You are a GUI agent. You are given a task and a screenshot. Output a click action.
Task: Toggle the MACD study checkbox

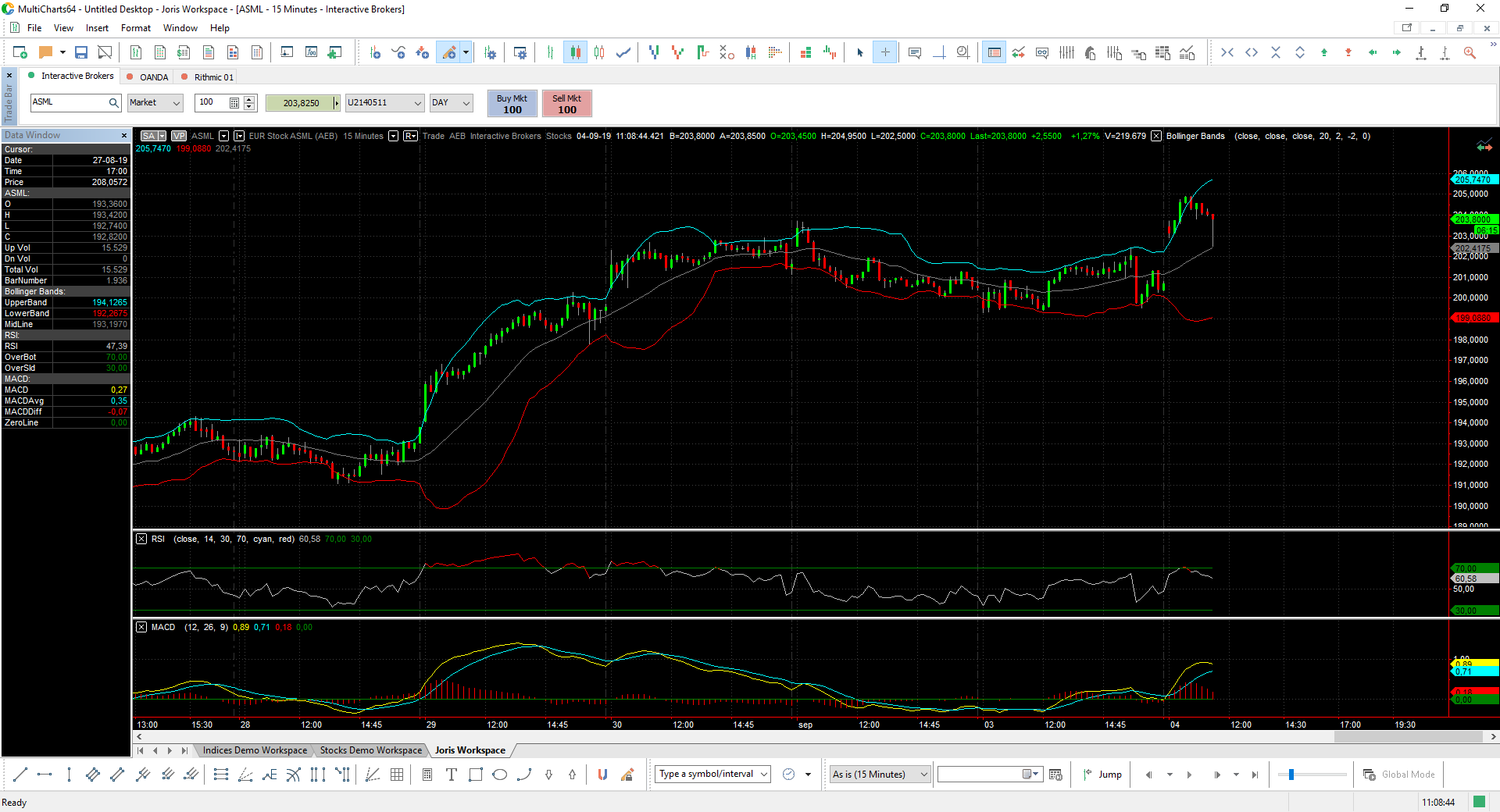[x=141, y=627]
